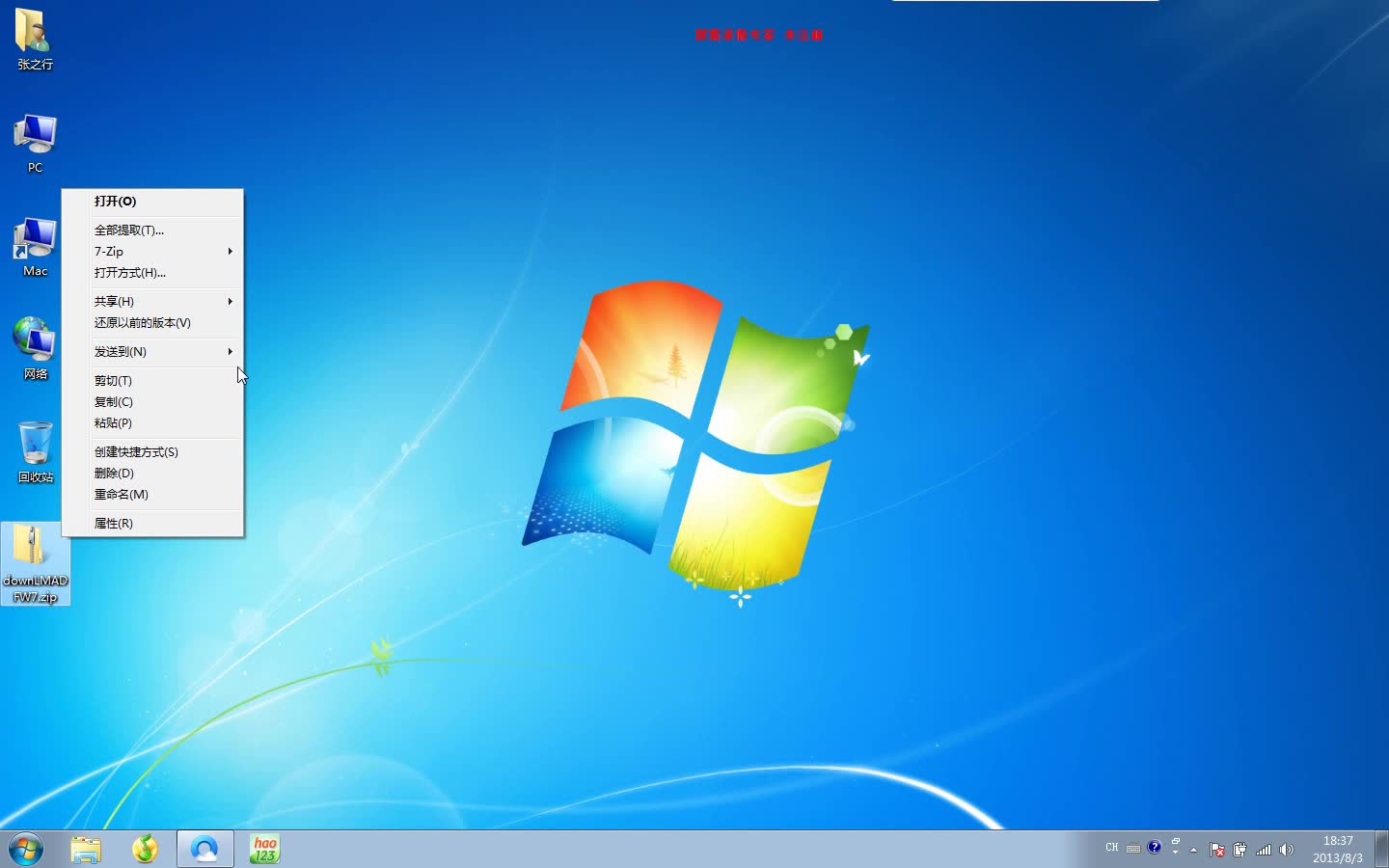
Task: Choose 重命名(M) from context menu
Action: click(x=152, y=494)
